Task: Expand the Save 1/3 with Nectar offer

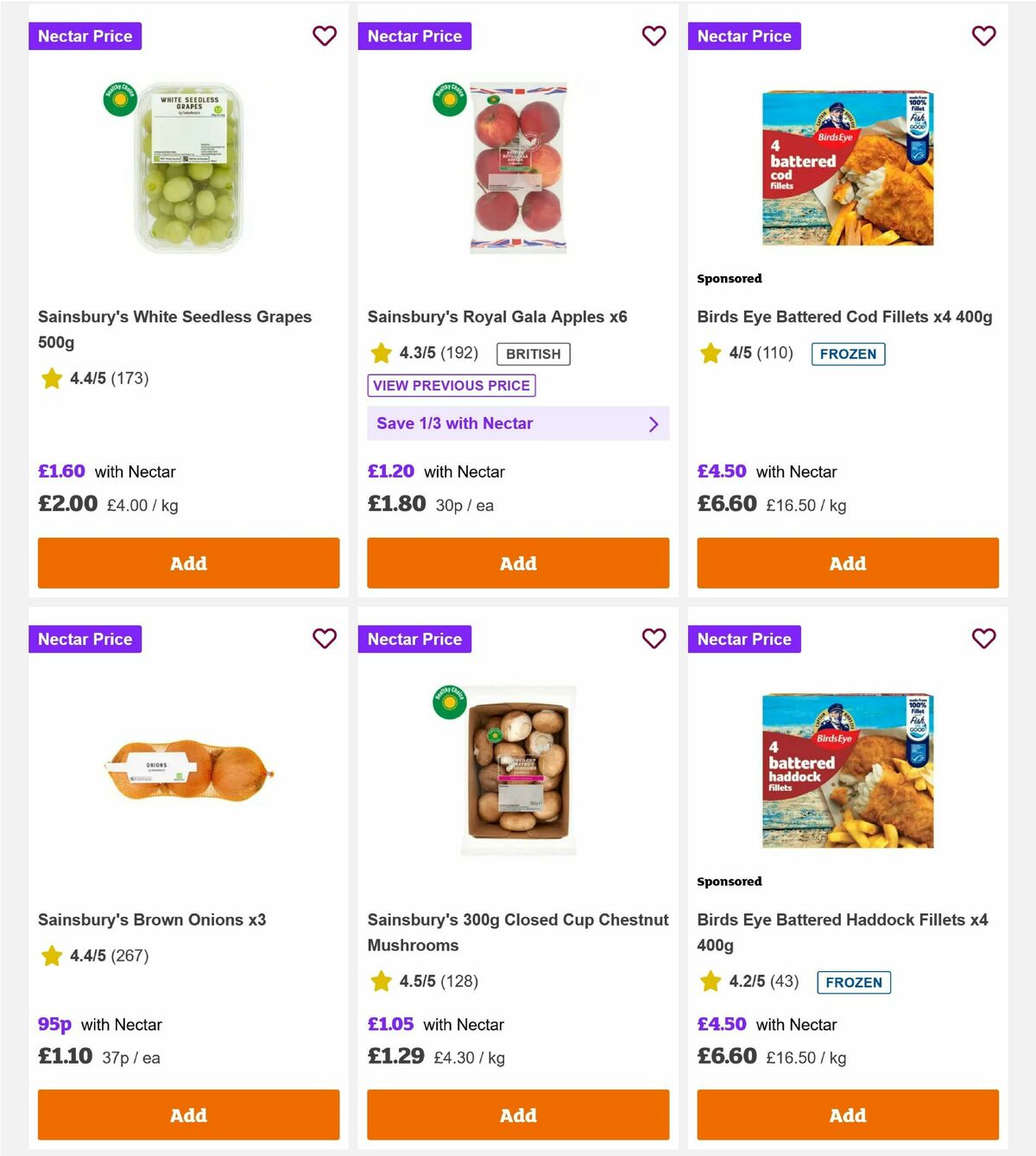Action: click(517, 423)
